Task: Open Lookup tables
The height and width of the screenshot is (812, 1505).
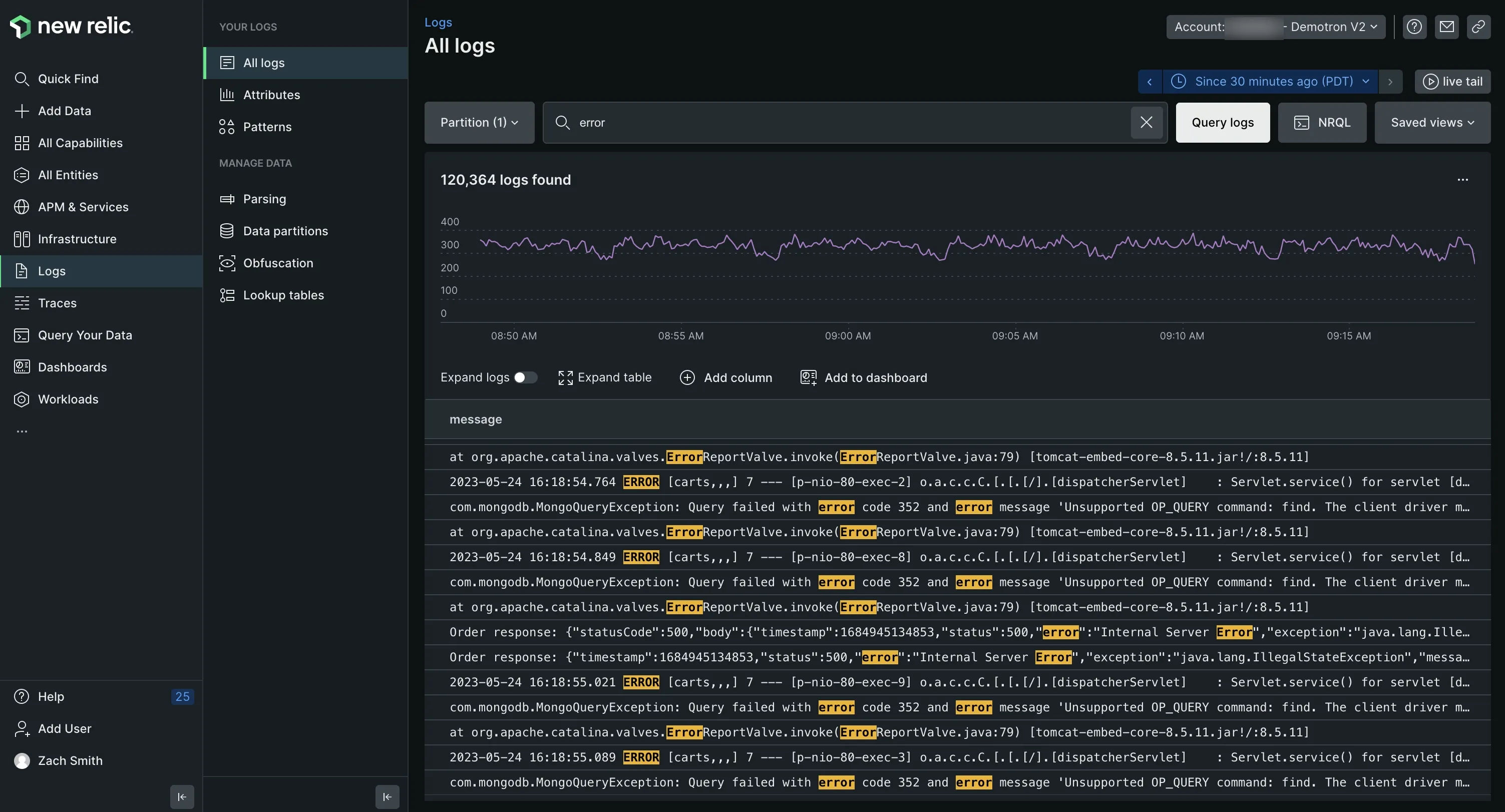Action: 284,294
